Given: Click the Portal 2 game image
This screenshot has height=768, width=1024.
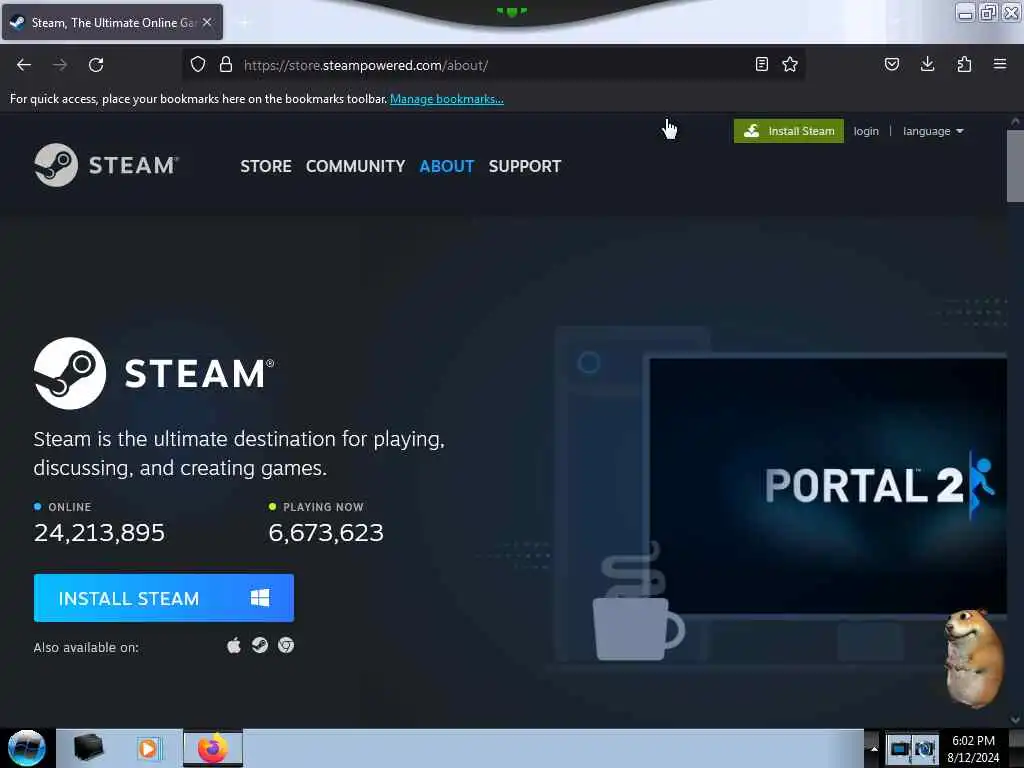Looking at the screenshot, I should (828, 486).
